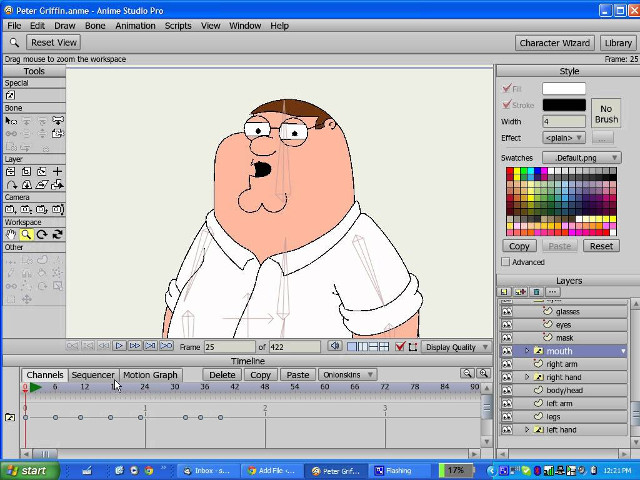
Task: Toggle visibility of the eyes layer
Action: coord(507,325)
